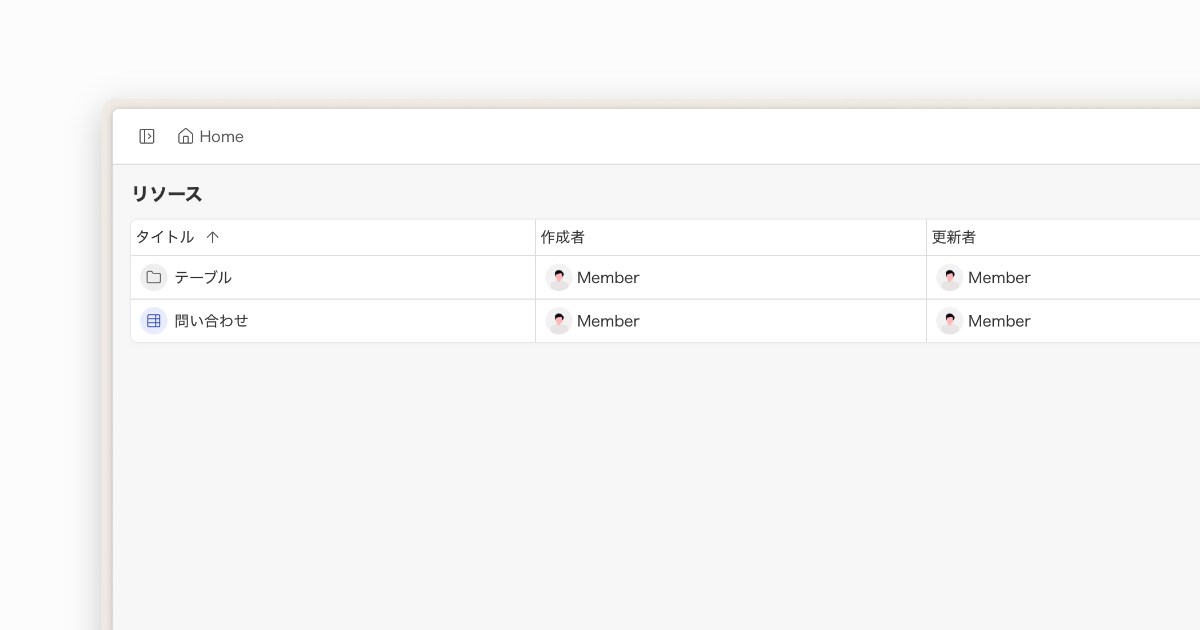Select updater Member text in テーブル row
1200x630 pixels.
tap(999, 278)
